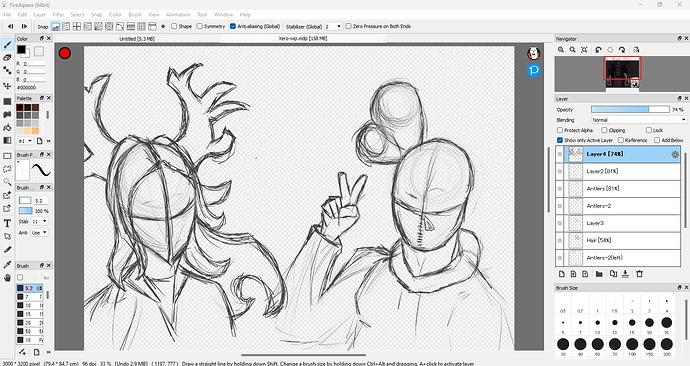The image size is (690, 366).
Task: Toggle Anti-aliasing (Global) checkbox
Action: (233, 26)
